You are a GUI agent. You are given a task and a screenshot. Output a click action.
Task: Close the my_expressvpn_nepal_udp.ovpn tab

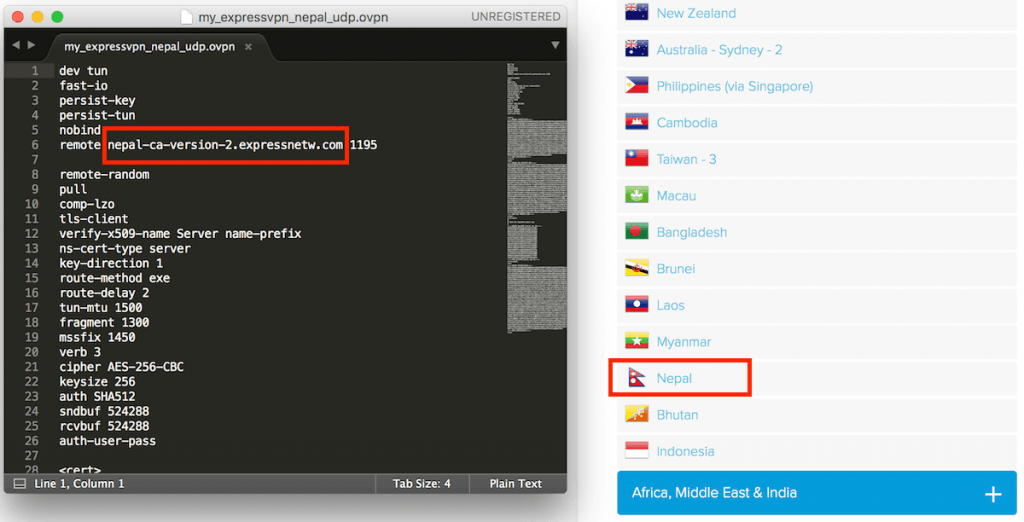248,47
